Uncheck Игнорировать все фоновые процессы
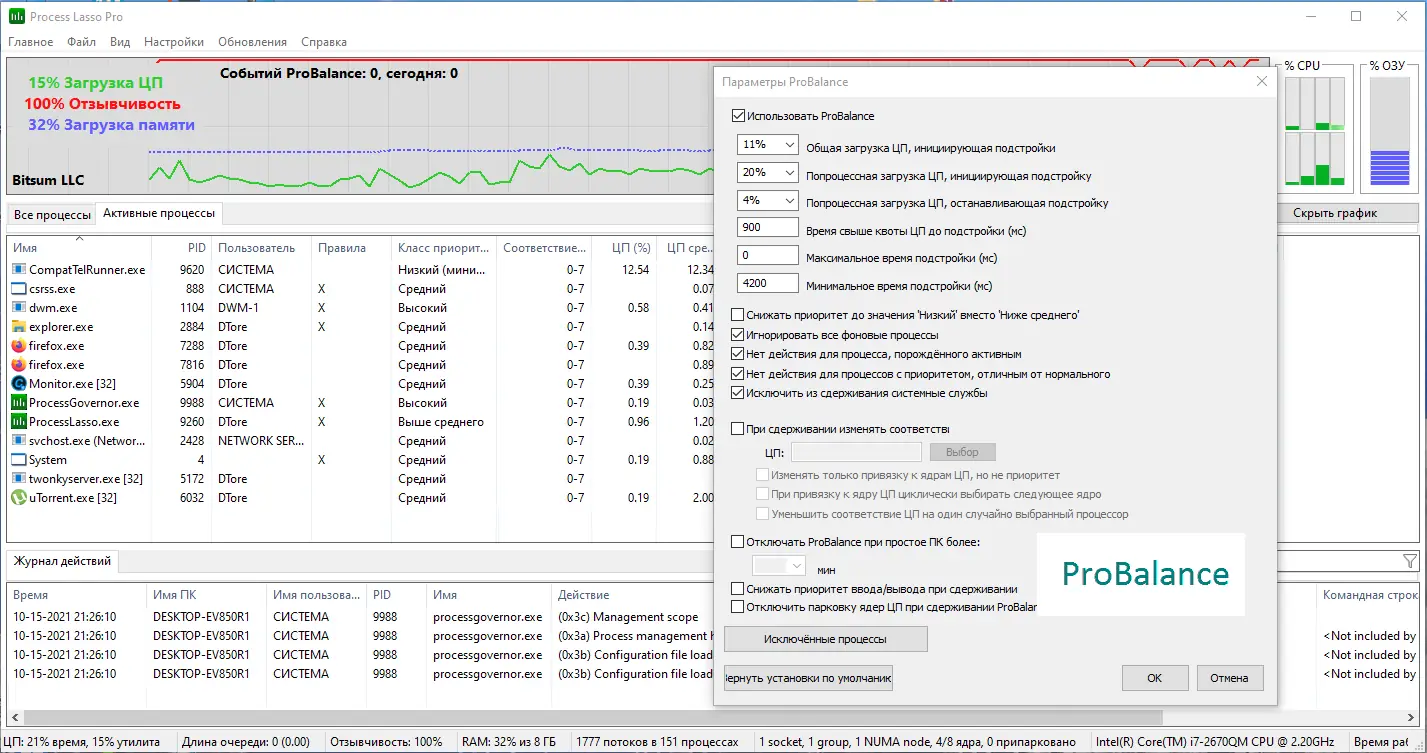 click(739, 335)
